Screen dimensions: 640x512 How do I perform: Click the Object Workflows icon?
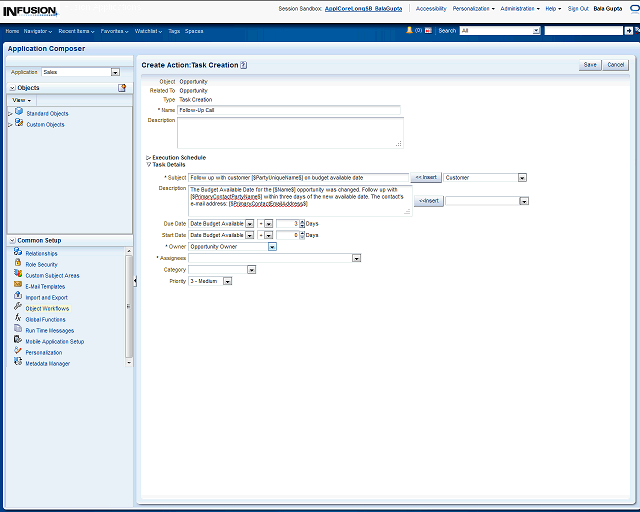tap(18, 308)
